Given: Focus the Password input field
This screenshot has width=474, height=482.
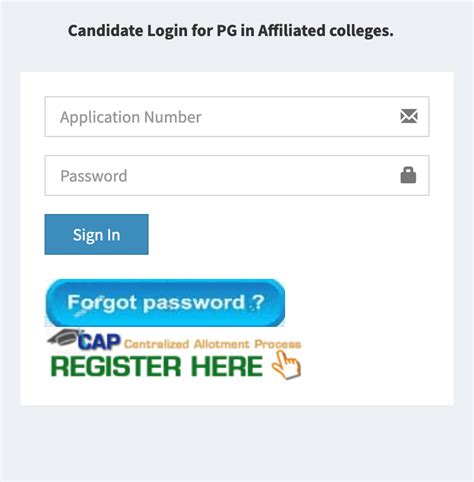Looking at the screenshot, I should [237, 175].
